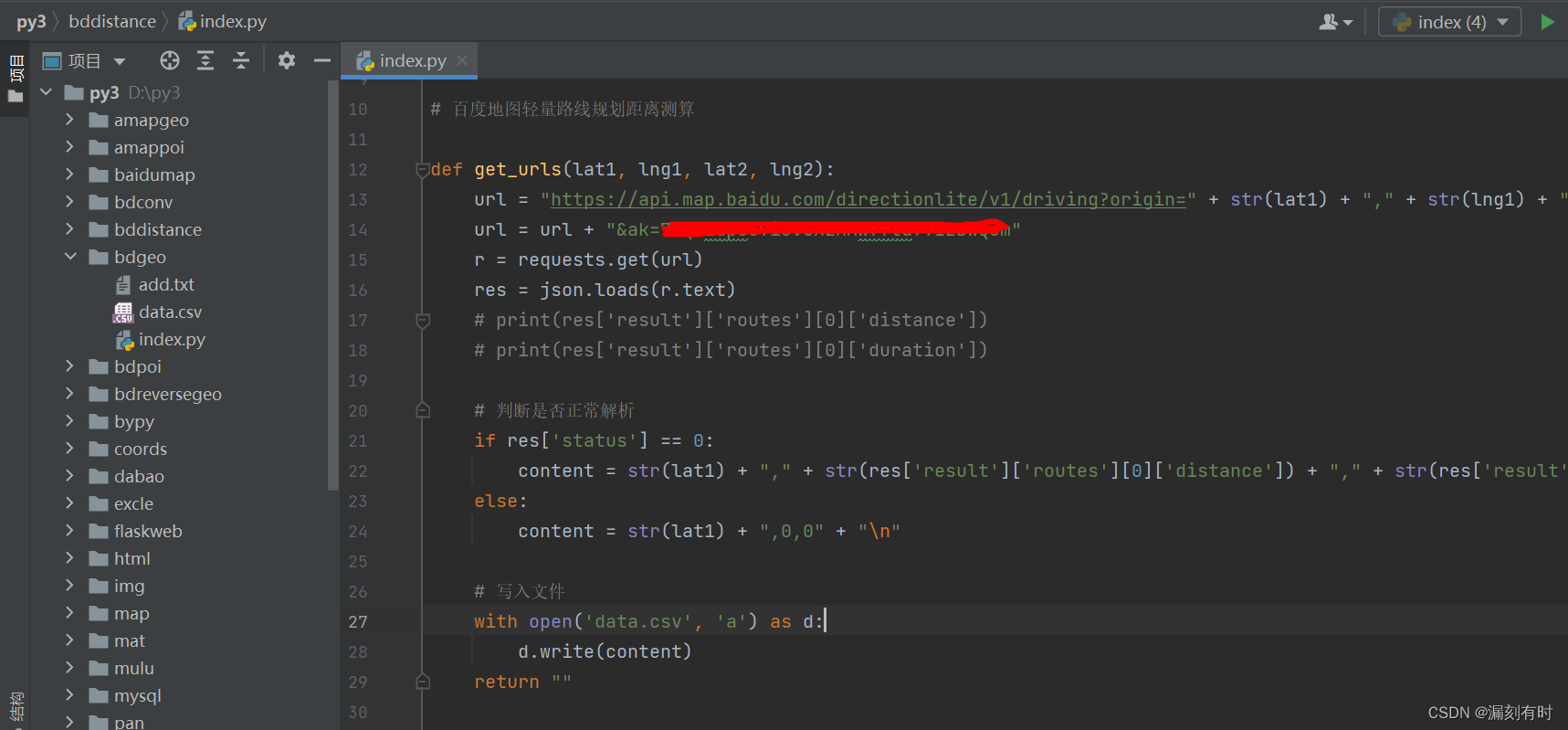Expand the amappoi folder
The width and height of the screenshot is (1568, 730).
(x=70, y=147)
